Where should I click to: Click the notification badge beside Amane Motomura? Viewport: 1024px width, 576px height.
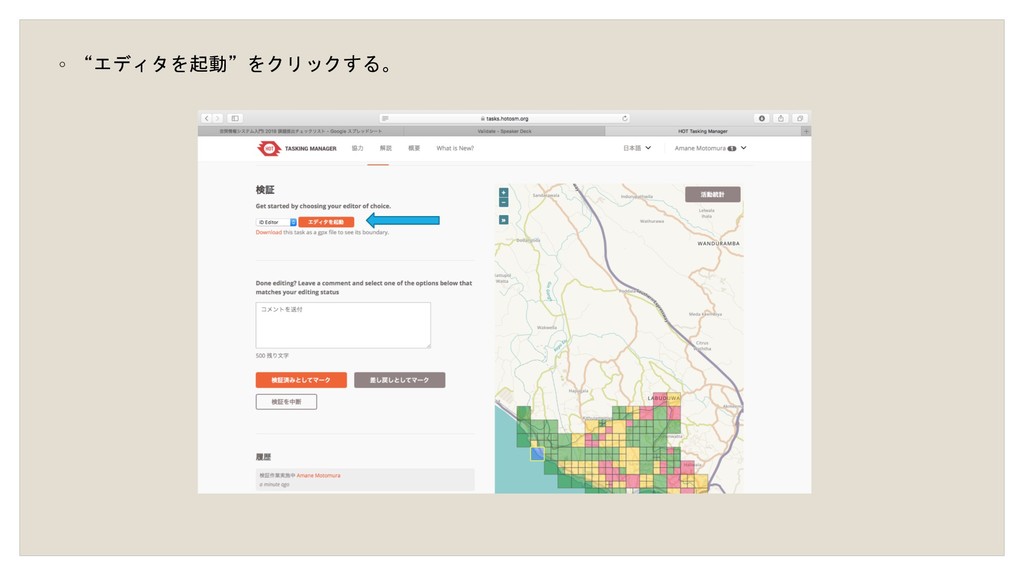tap(732, 148)
